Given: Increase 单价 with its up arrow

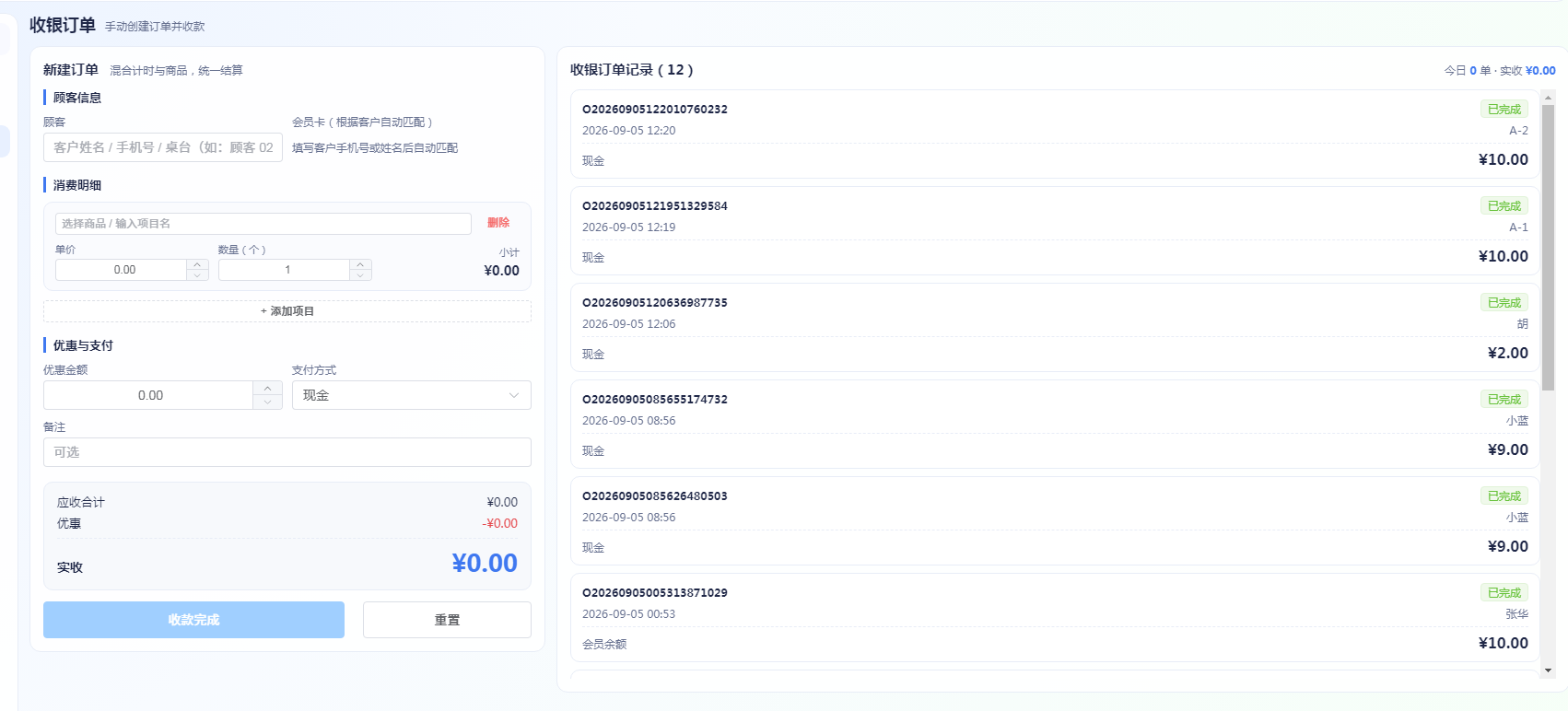Looking at the screenshot, I should [x=197, y=264].
